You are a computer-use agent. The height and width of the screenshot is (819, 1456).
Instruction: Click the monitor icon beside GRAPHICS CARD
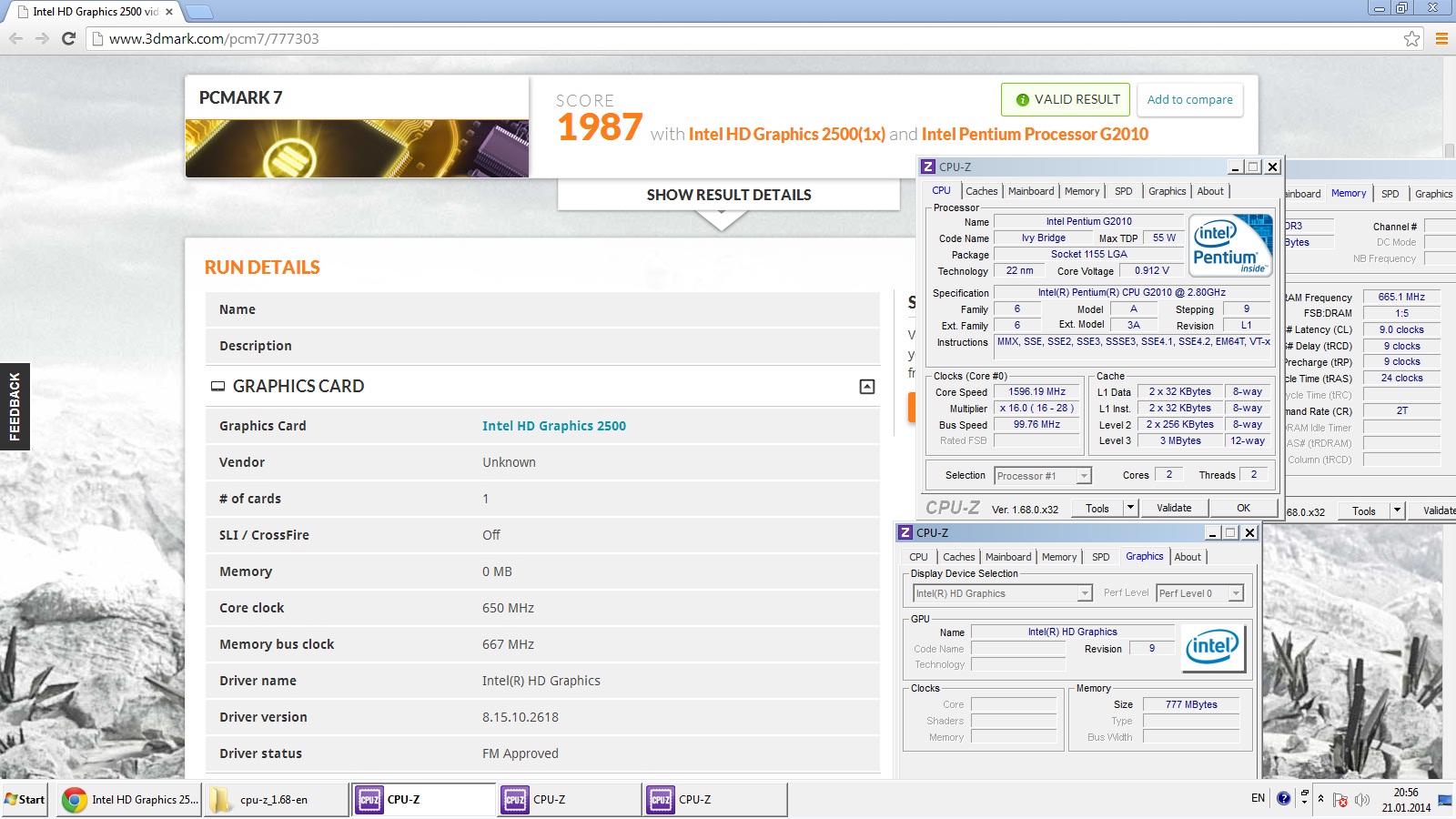point(217,387)
